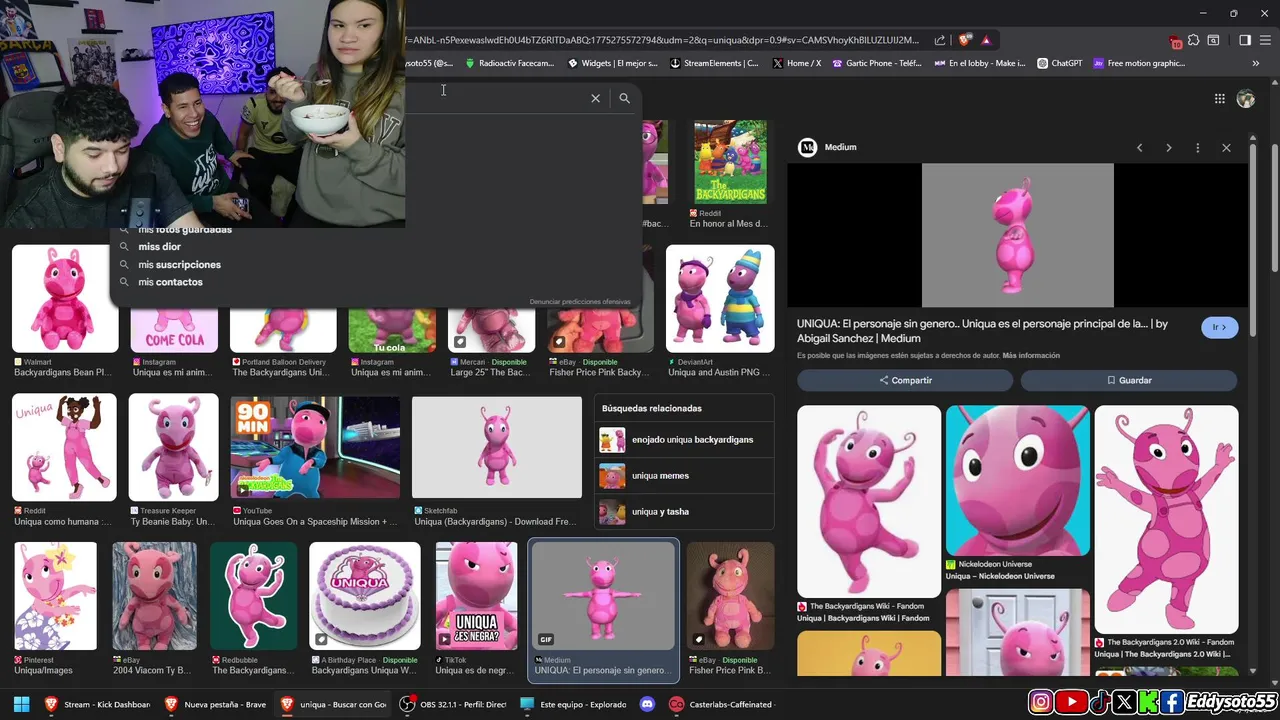1280x720 pixels.
Task: Close the Medium image preview panel
Action: (x=1226, y=148)
